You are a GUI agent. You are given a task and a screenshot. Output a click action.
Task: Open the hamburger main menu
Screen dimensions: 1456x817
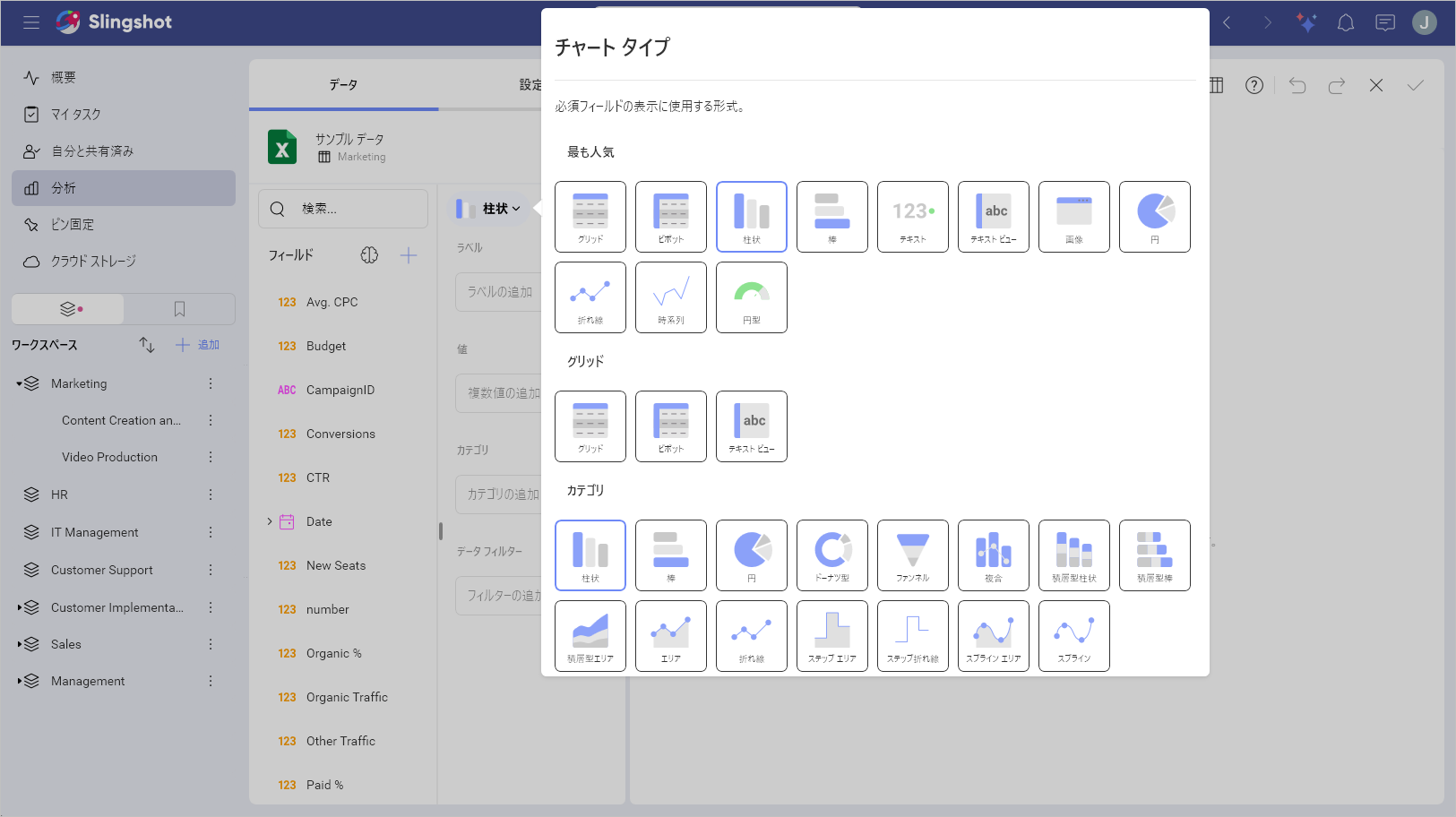(31, 22)
